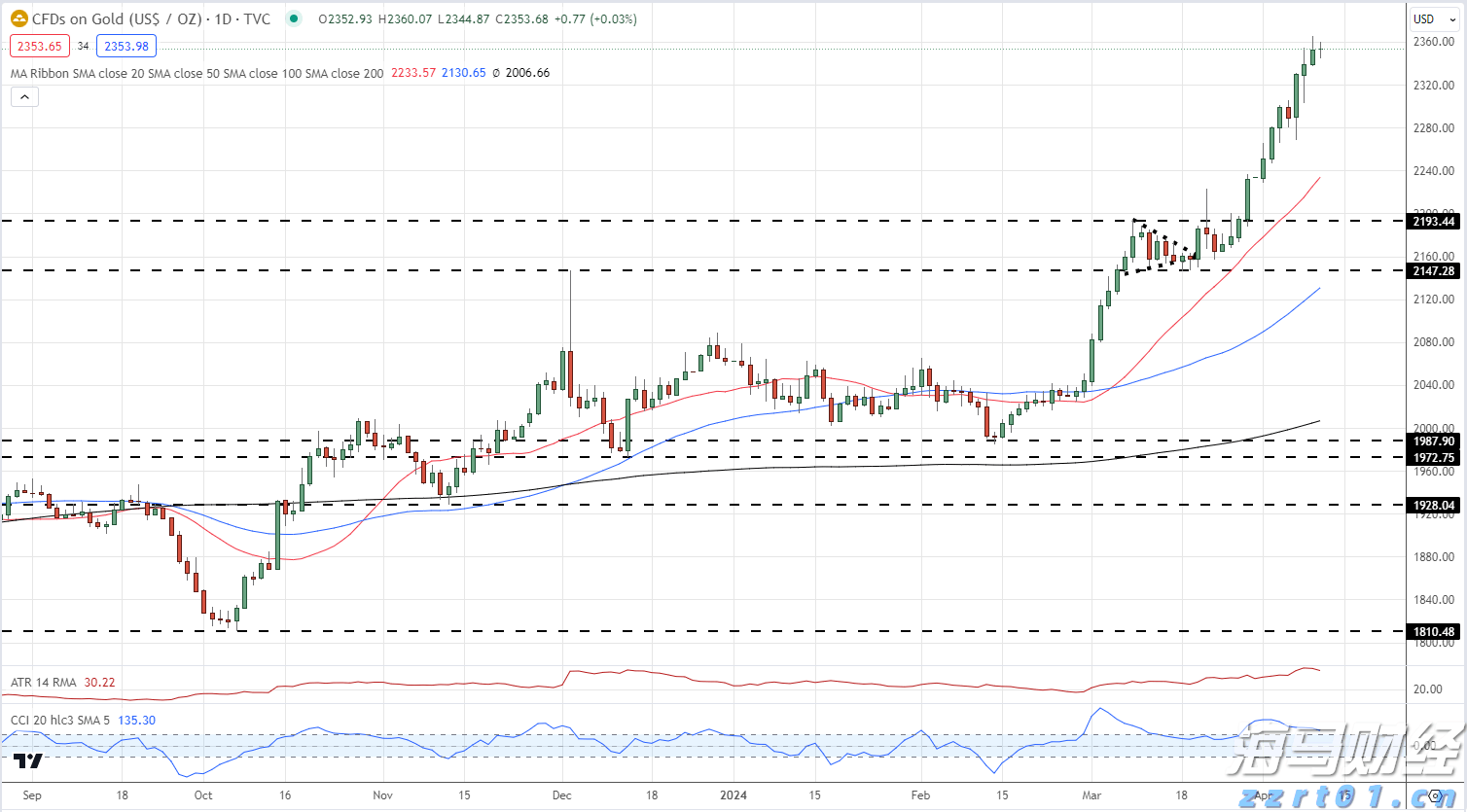Click the TradingView logo in the chart corner

click(29, 761)
